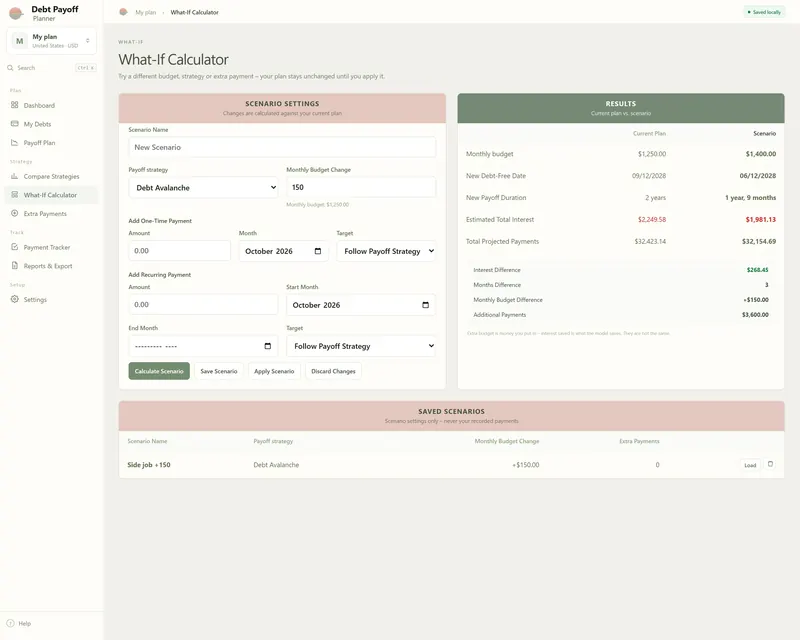Image resolution: width=800 pixels, height=640 pixels.
Task: Select What-If Calculator in sidebar
Action: click(50, 195)
